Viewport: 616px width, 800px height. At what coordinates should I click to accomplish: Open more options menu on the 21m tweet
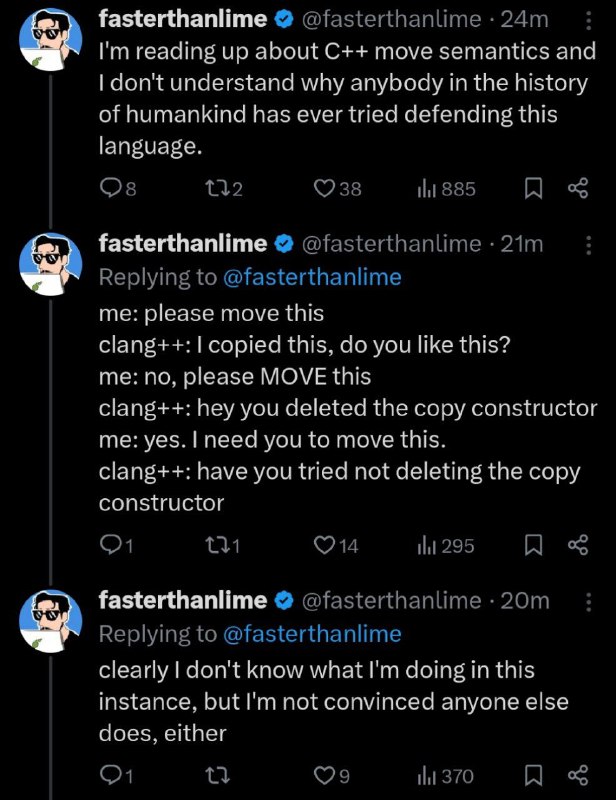(x=588, y=245)
